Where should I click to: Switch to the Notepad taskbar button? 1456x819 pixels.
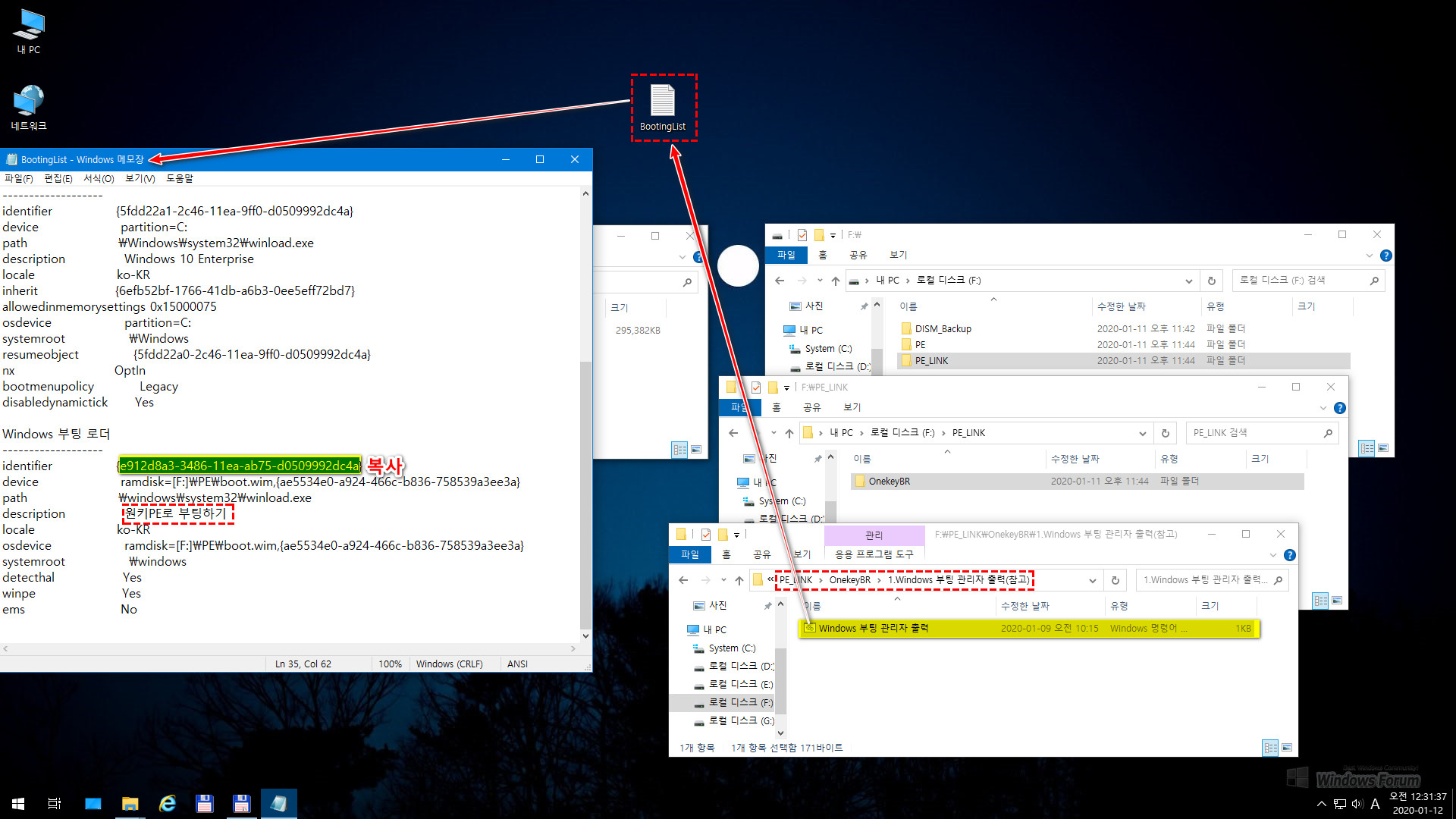279,803
